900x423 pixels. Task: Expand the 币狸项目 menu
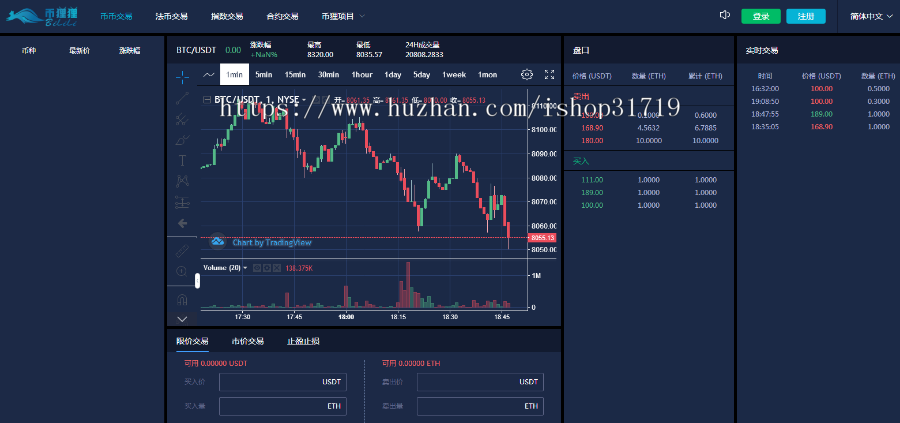click(343, 17)
